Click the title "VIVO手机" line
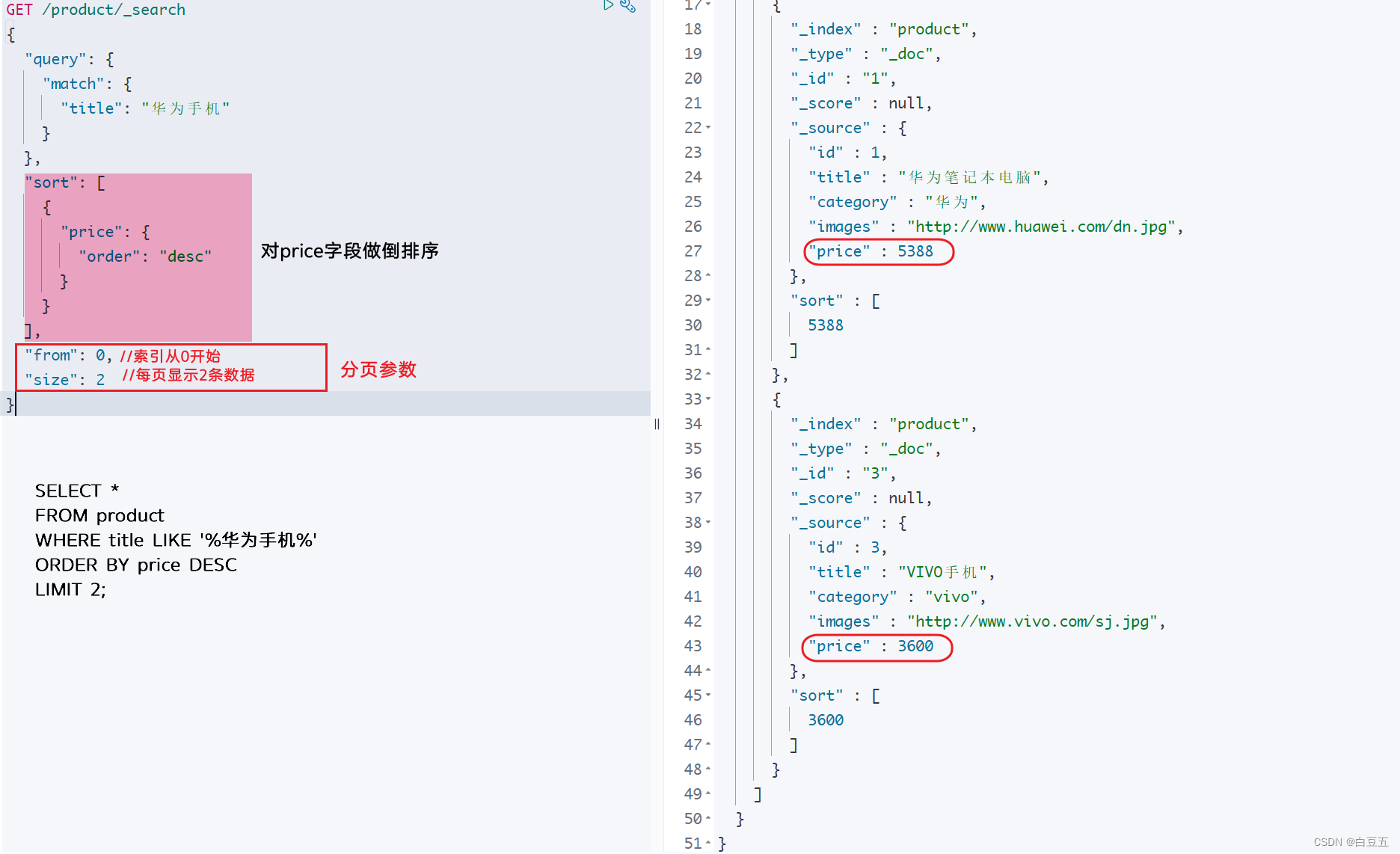 pyautogui.click(x=901, y=572)
